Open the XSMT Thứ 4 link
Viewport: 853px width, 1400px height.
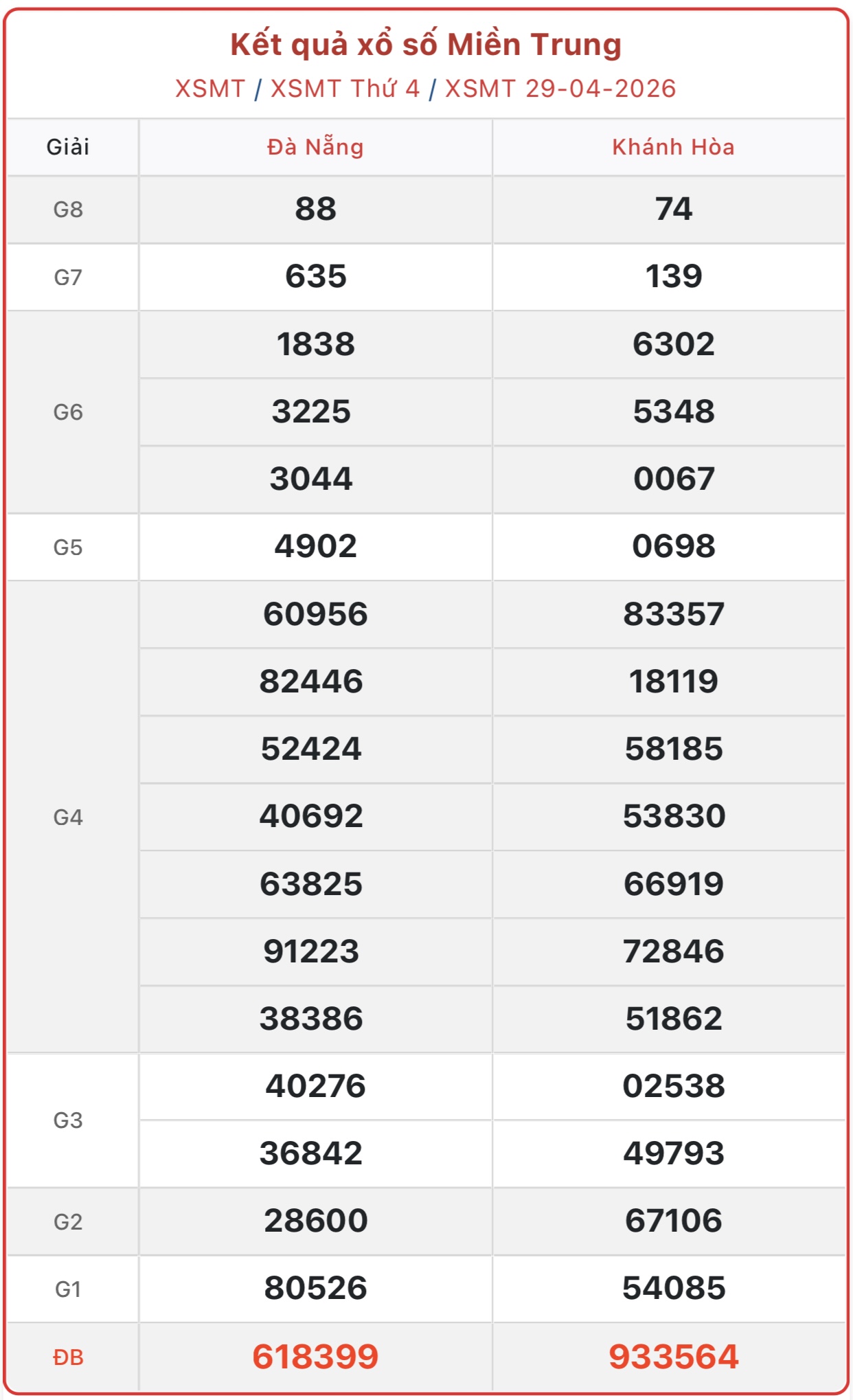[x=345, y=89]
